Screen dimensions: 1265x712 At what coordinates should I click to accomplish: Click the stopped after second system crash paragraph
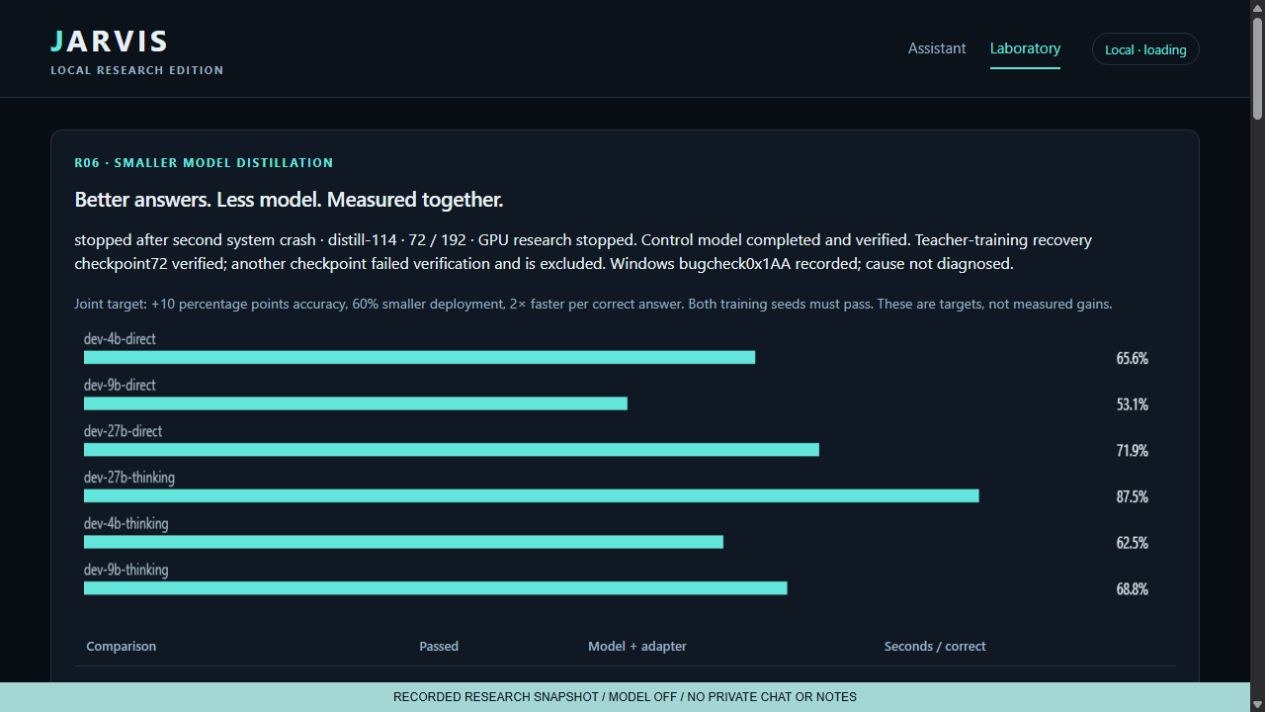tap(583, 252)
